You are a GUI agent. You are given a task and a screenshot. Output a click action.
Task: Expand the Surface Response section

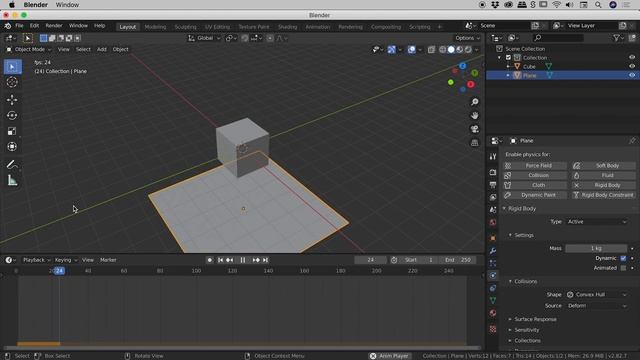[x=535, y=319]
